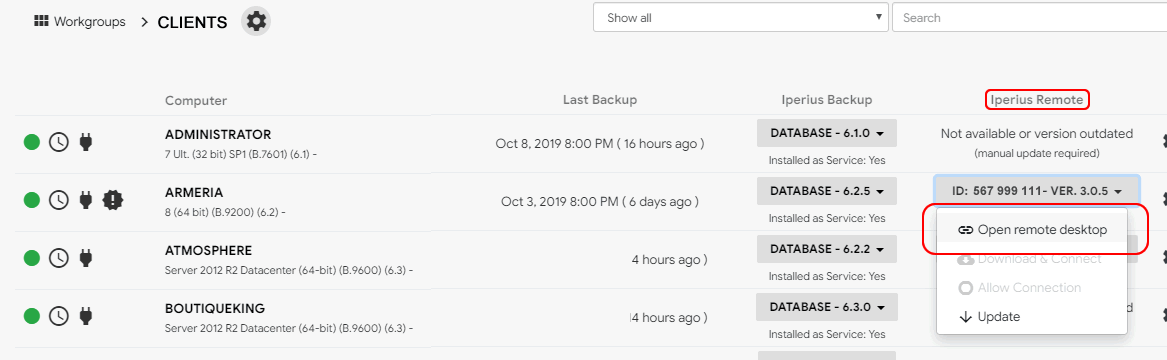
Task: Open the DATABASE - 6.3.0 dropdown
Action: [x=827, y=307]
